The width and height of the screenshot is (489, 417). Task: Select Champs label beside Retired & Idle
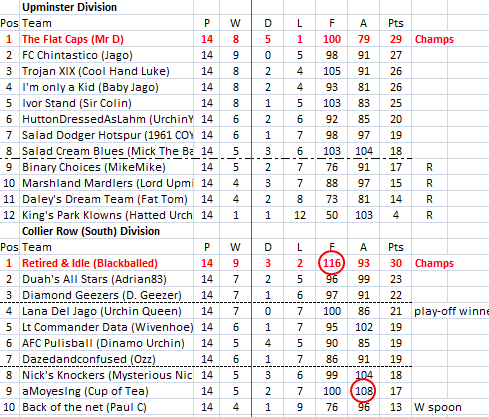(x=434, y=263)
